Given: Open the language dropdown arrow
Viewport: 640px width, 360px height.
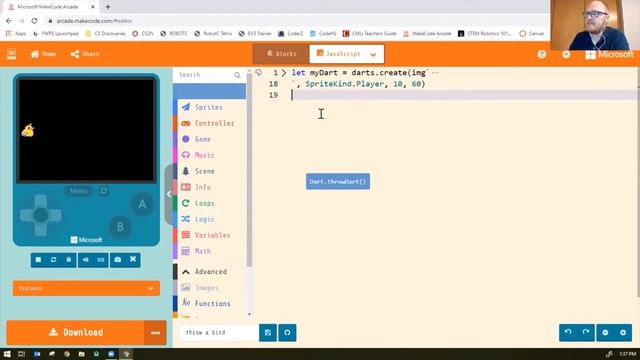Looking at the screenshot, I should tap(373, 54).
